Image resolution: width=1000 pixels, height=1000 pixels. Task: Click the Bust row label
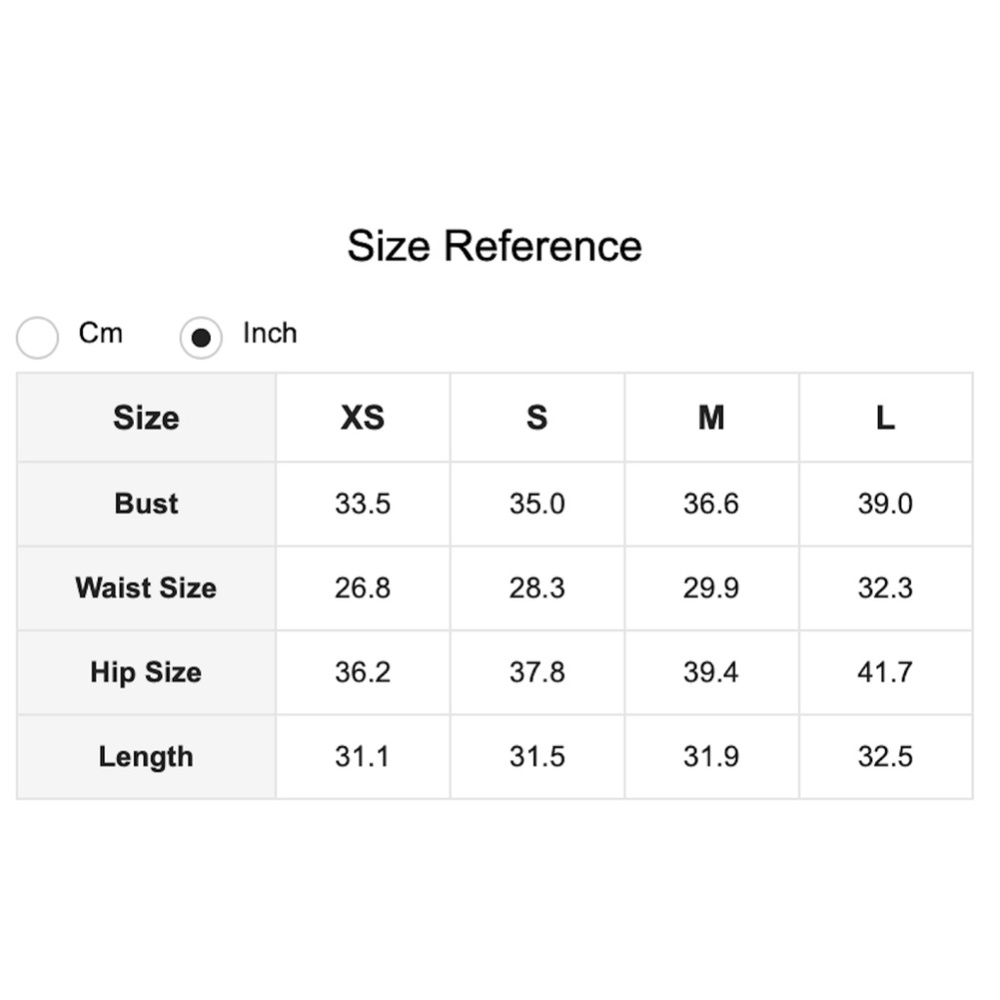147,504
